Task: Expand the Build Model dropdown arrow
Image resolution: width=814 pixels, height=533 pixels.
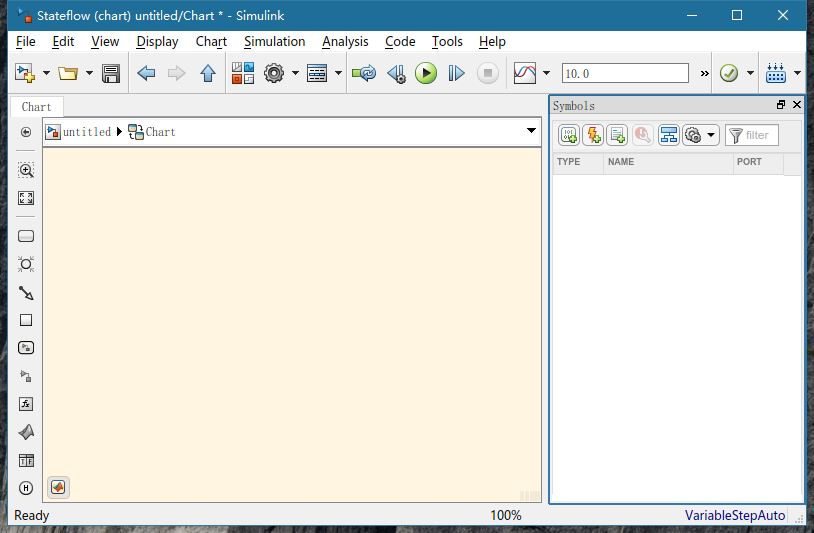Action: pos(797,73)
